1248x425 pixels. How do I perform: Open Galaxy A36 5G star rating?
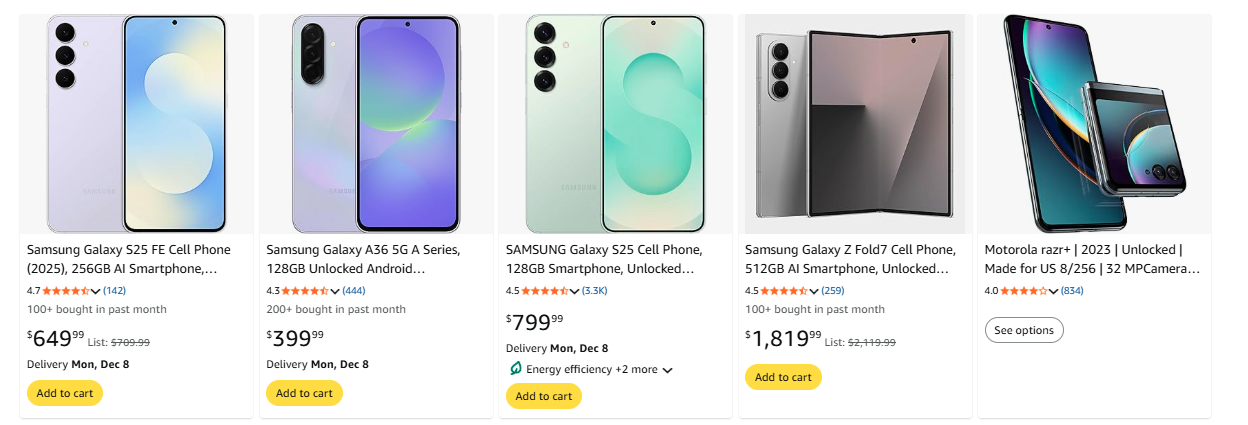(305, 291)
